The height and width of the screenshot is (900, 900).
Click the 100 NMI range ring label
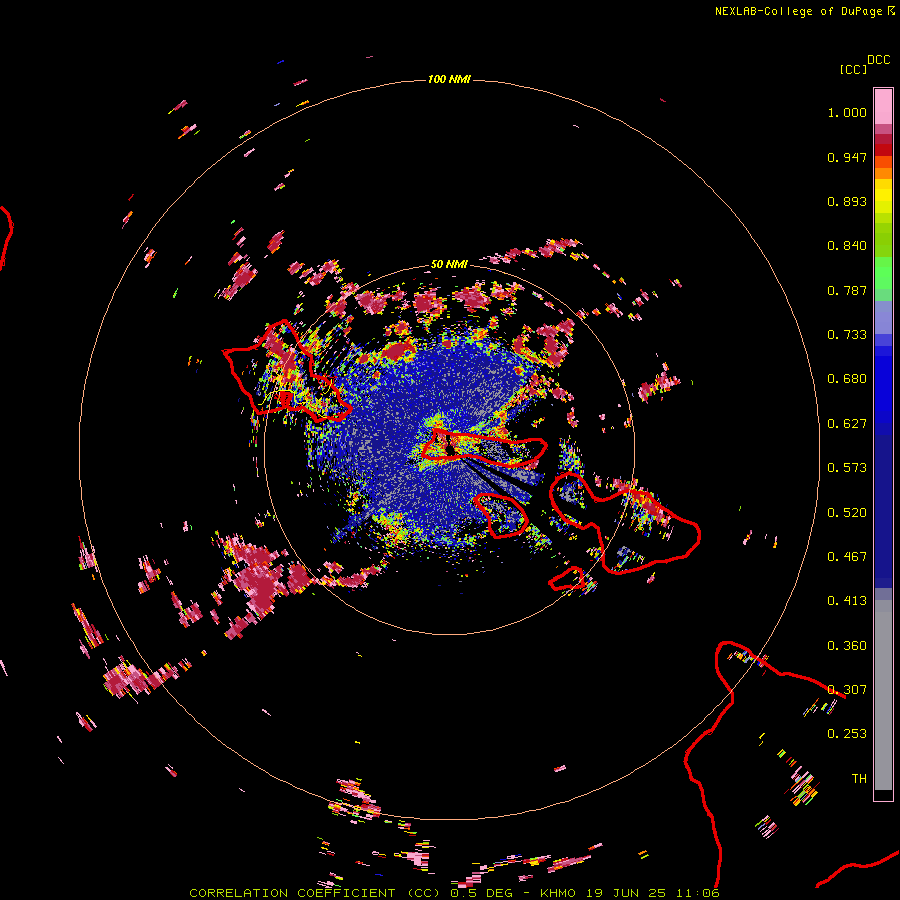pos(449,79)
